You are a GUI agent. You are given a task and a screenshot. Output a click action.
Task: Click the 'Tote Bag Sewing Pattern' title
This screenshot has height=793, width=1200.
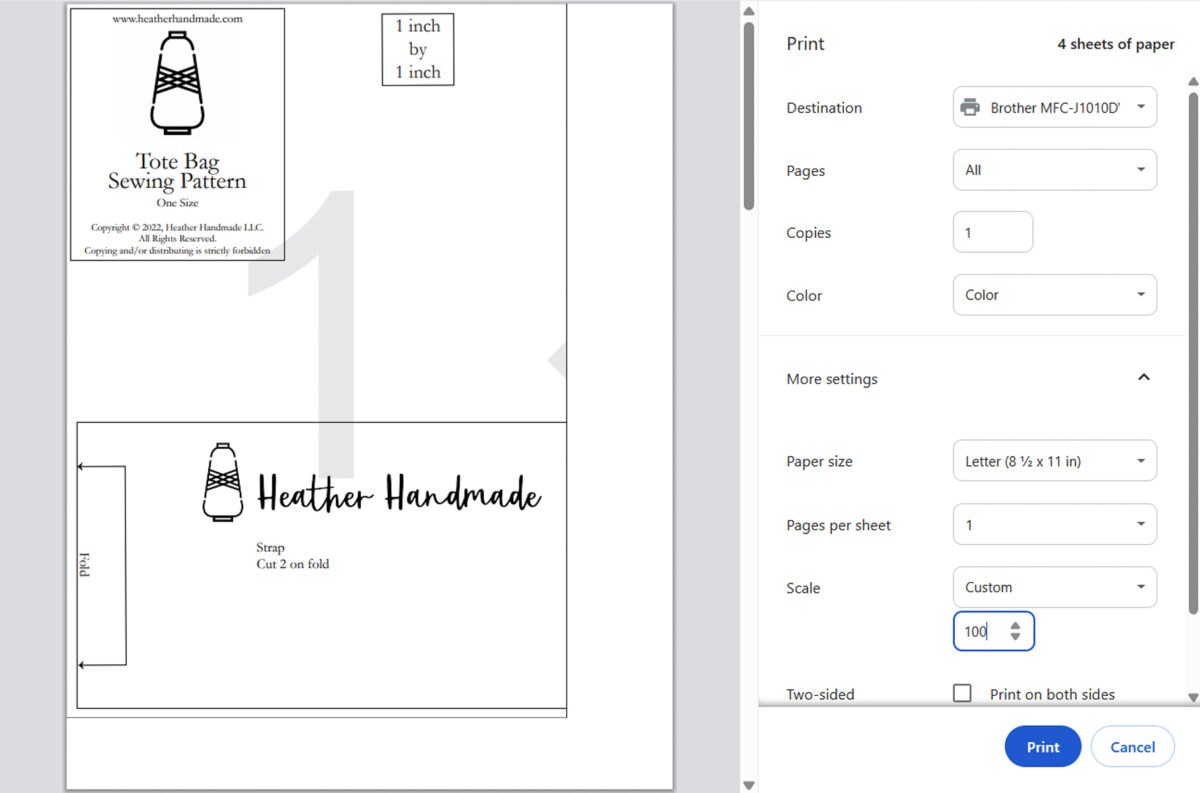pyautogui.click(x=177, y=171)
